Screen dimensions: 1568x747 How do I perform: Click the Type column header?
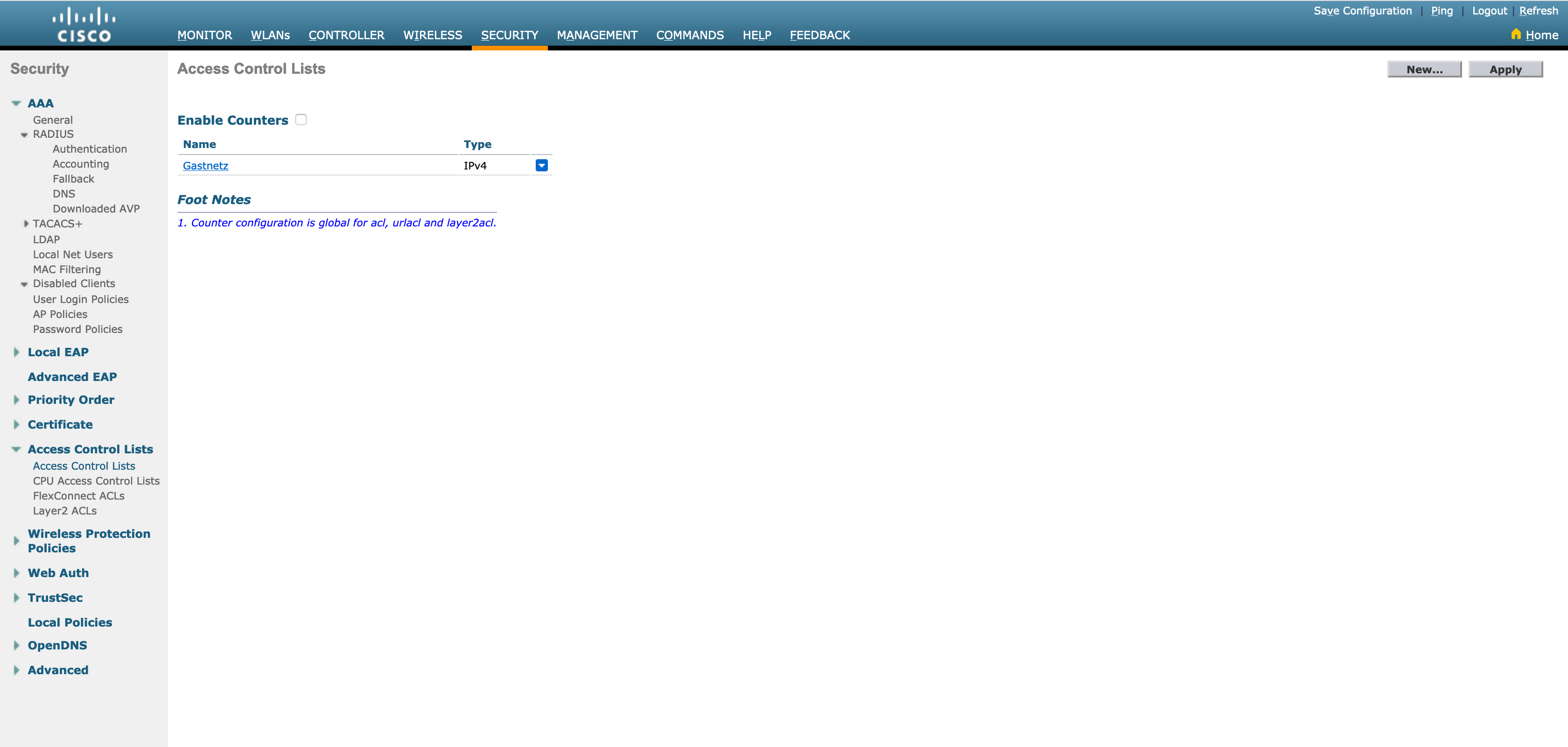point(477,144)
